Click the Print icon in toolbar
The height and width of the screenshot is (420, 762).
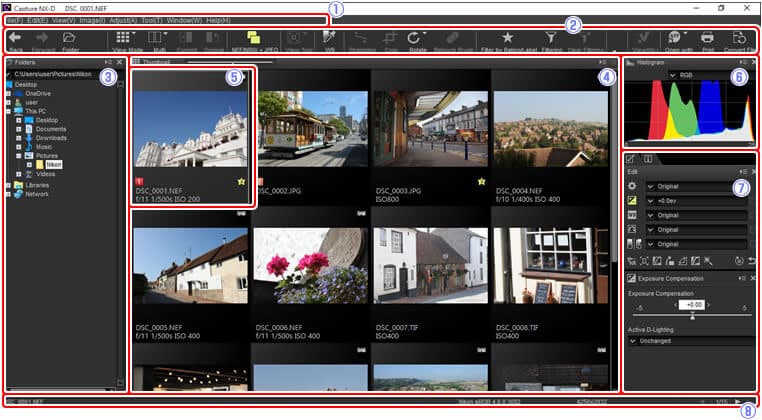tap(707, 36)
